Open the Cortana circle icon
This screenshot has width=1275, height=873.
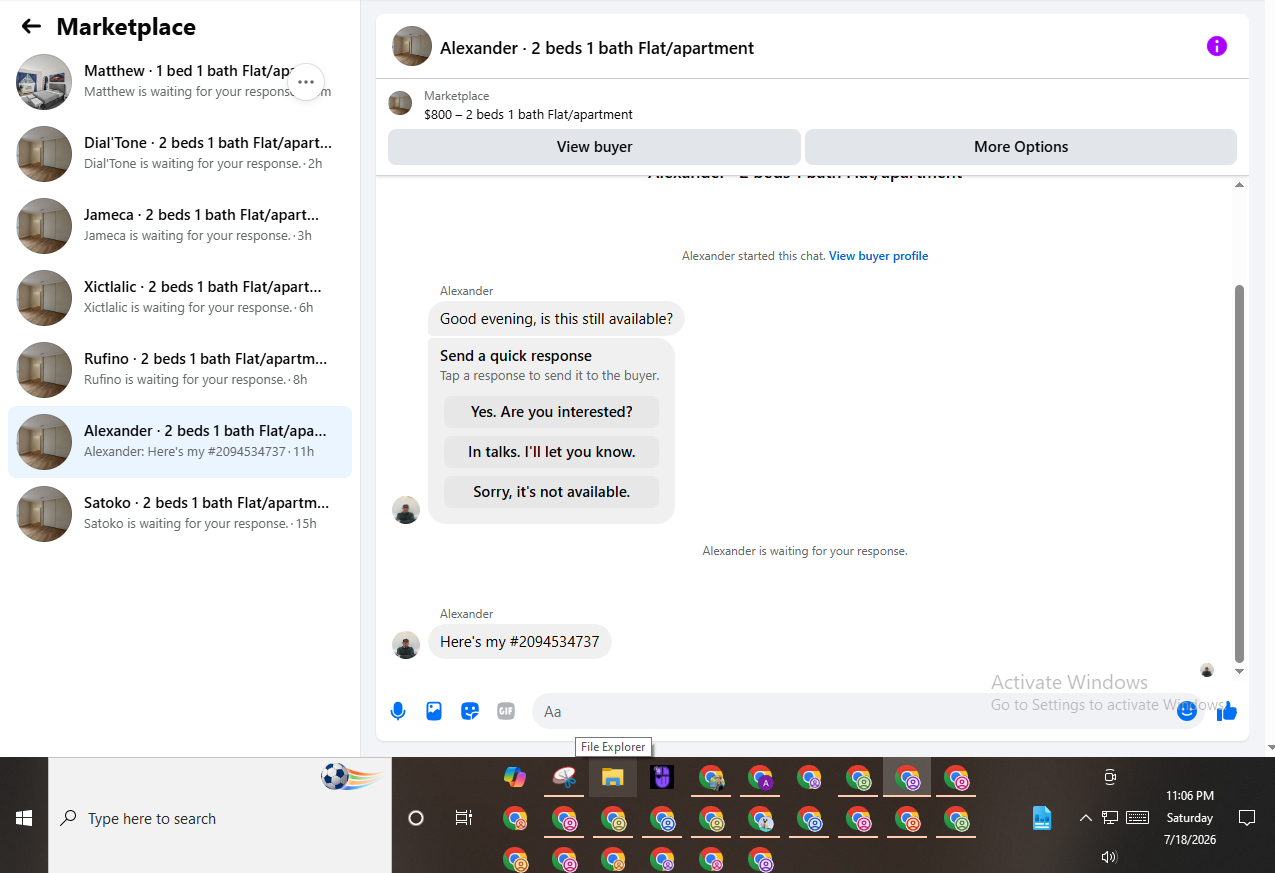[416, 818]
